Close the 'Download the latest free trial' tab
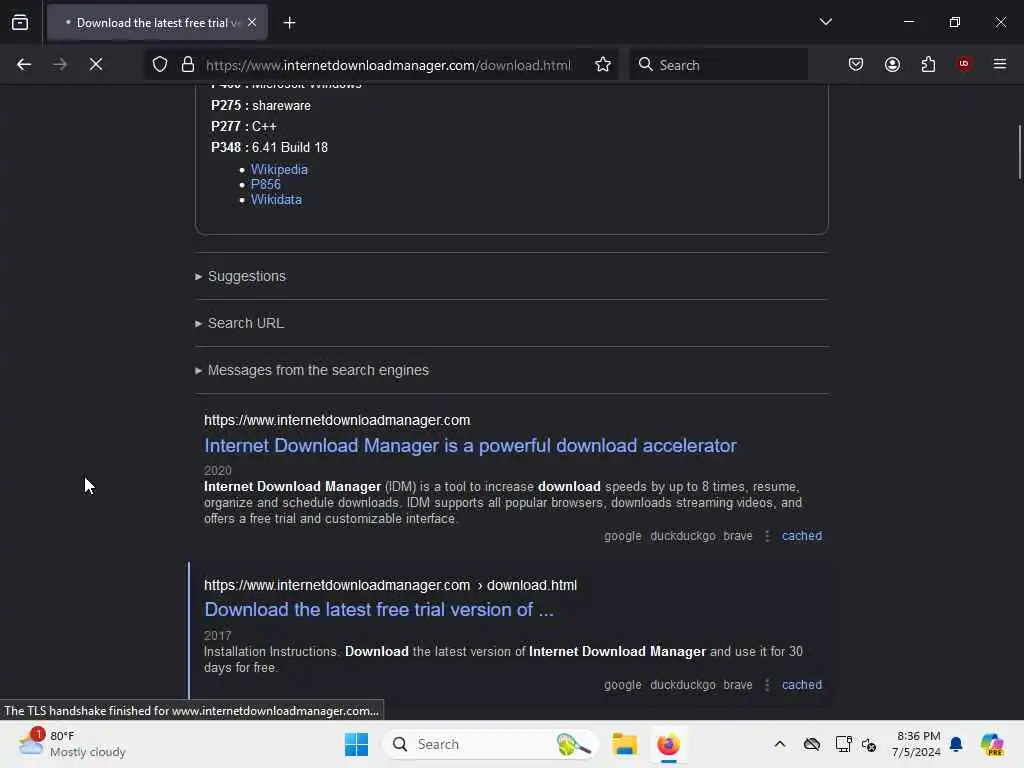Screen dimensions: 1024x768 (252, 23)
